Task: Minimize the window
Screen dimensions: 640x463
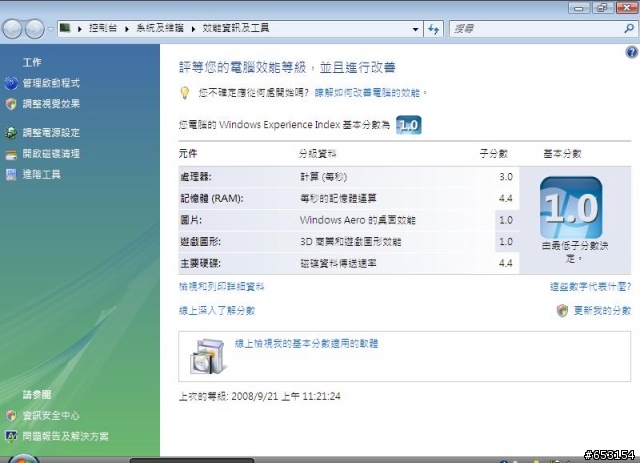Action: [579, 8]
